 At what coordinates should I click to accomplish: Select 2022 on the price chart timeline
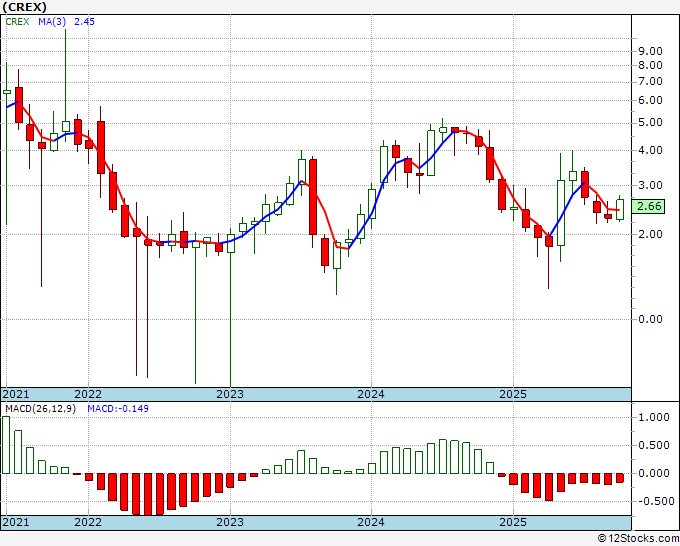point(88,394)
